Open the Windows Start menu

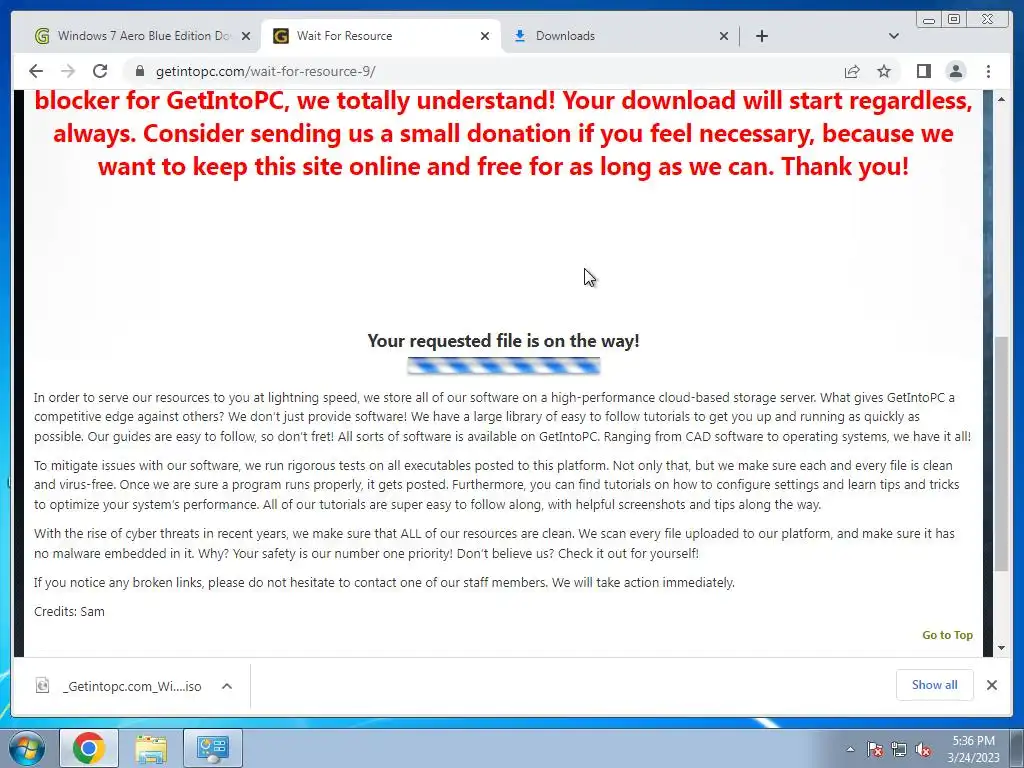(x=27, y=748)
